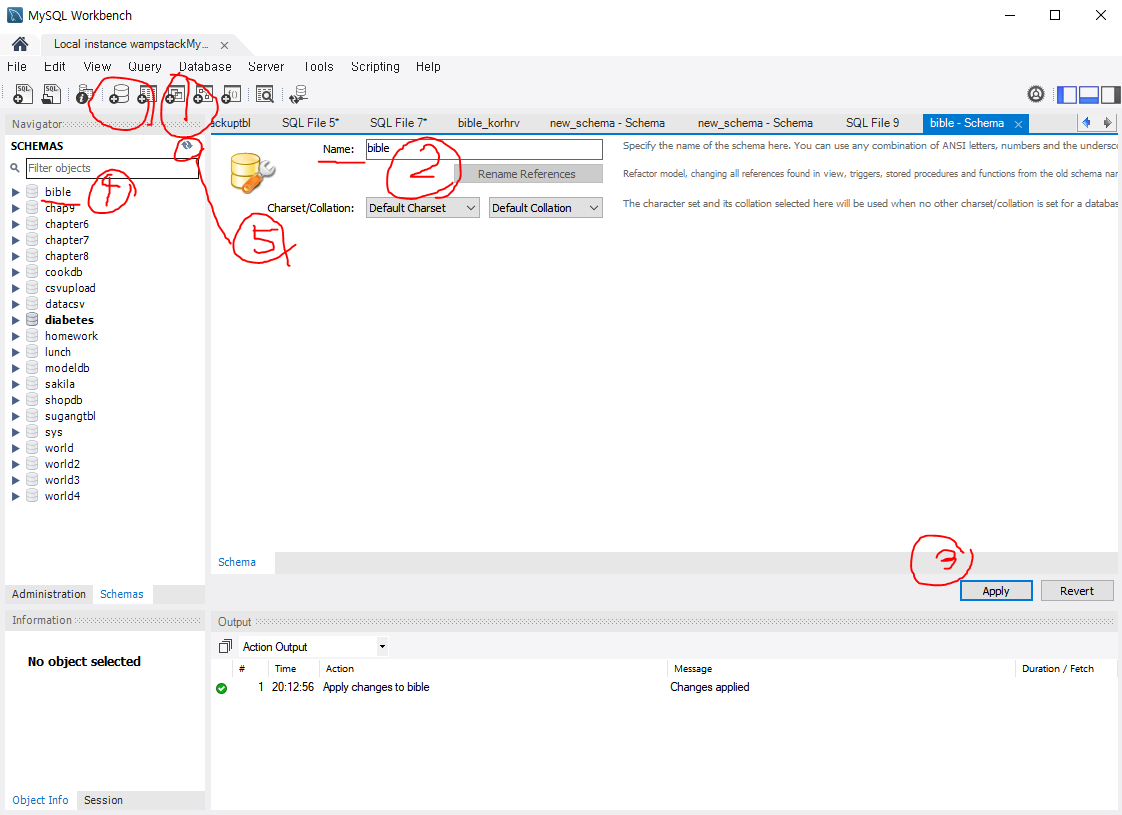Viewport: 1122px width, 815px height.
Task: Click the database icon beside datacsv
Action: tap(32, 304)
